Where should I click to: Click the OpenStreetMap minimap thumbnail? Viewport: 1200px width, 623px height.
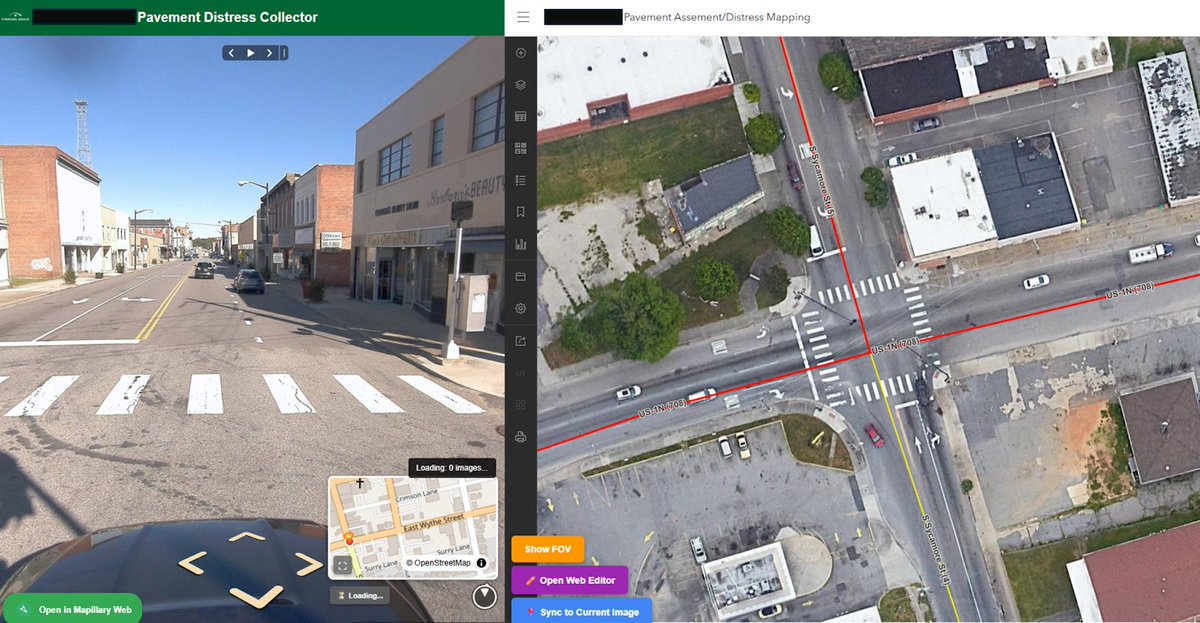pos(413,528)
